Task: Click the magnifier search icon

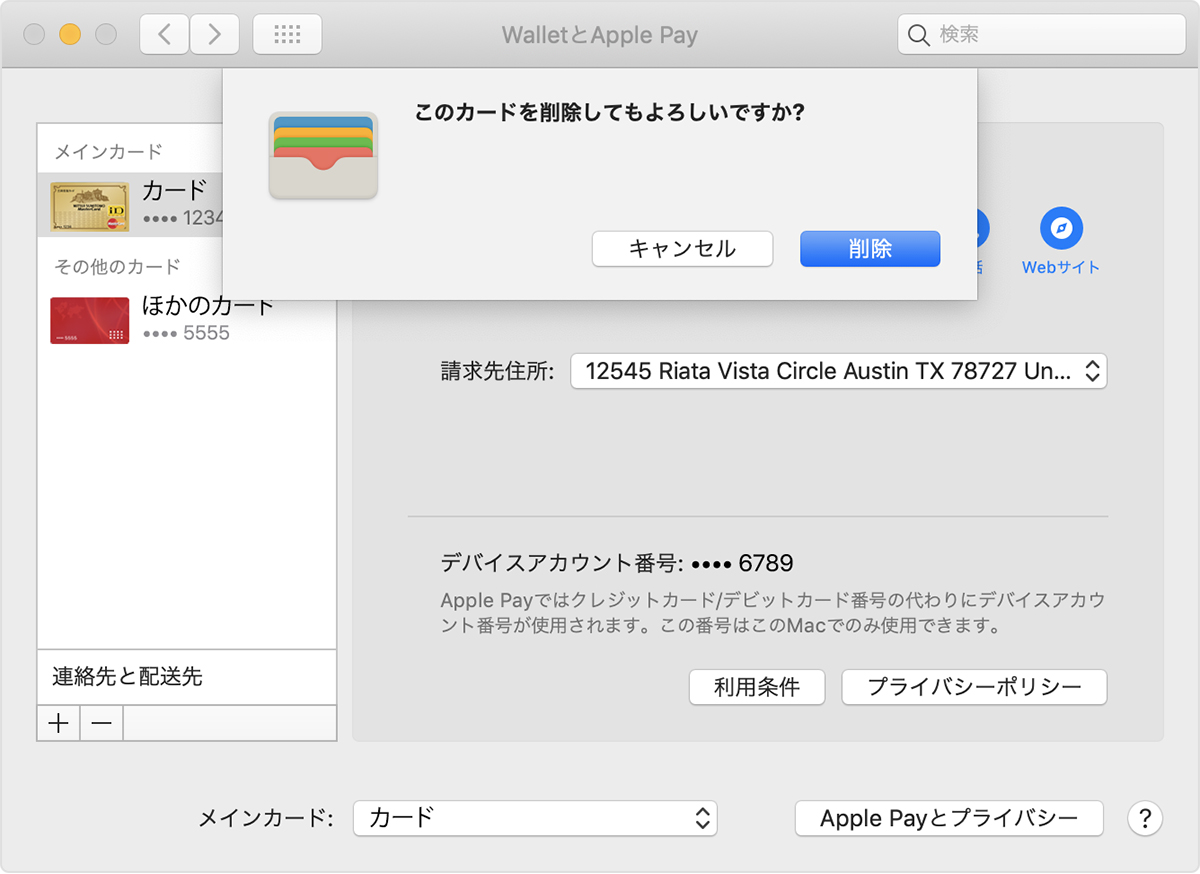Action: (x=919, y=35)
